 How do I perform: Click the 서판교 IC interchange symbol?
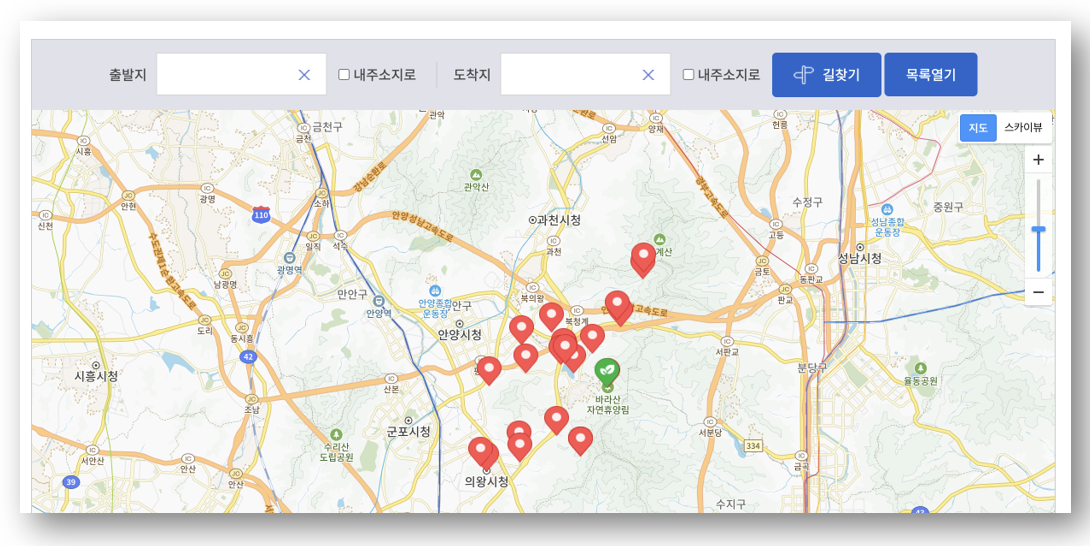click(727, 341)
